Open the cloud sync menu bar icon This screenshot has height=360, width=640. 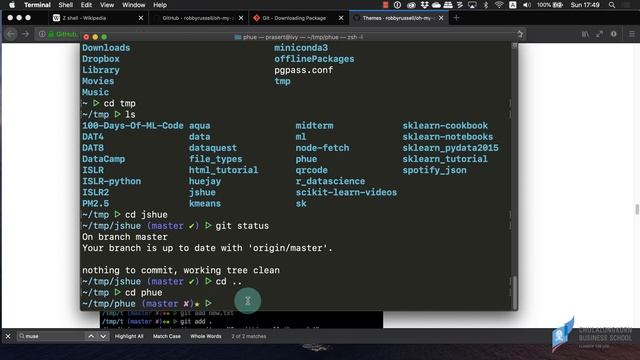point(436,5)
